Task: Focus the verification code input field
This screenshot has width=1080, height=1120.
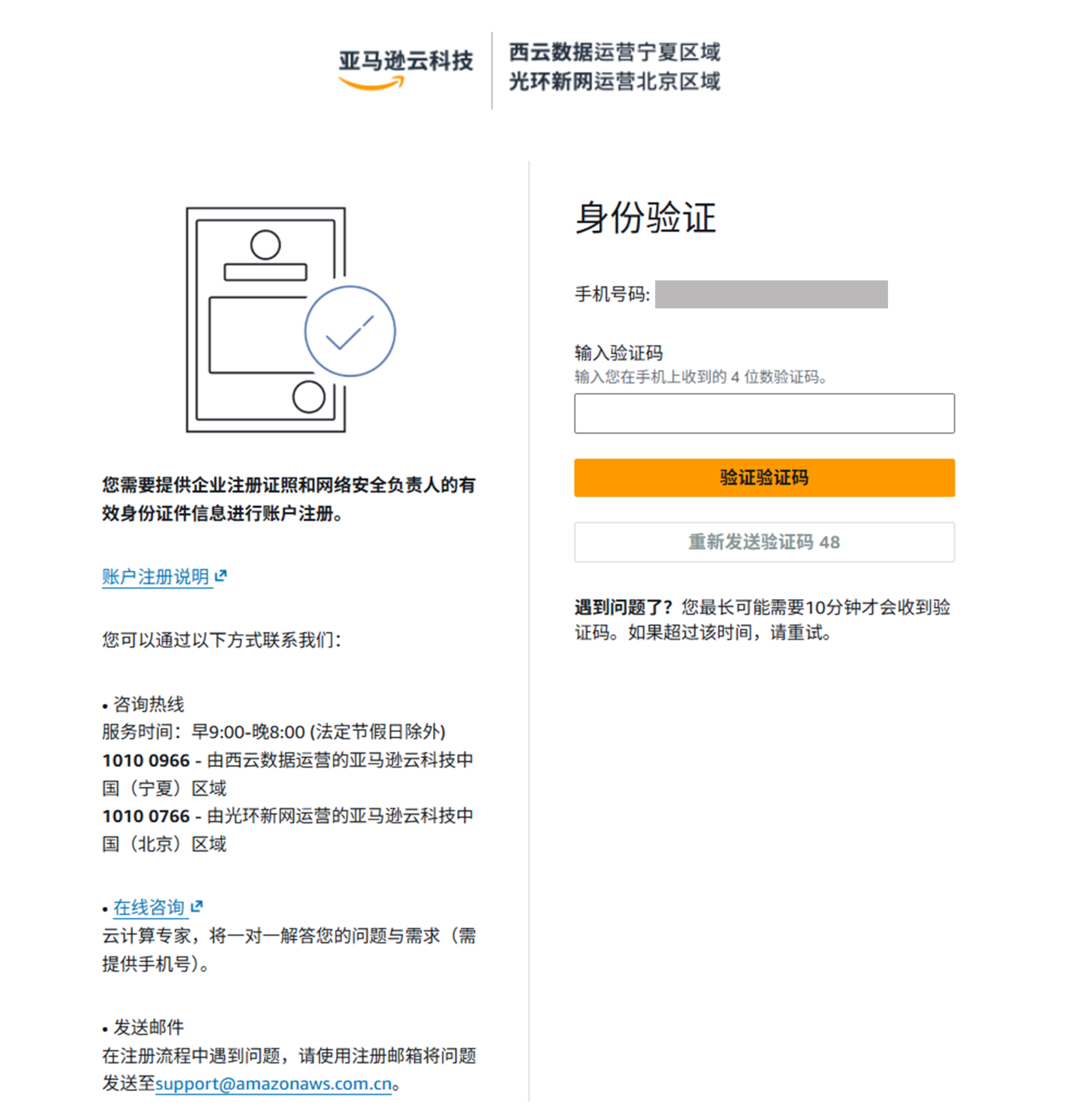Action: [764, 413]
